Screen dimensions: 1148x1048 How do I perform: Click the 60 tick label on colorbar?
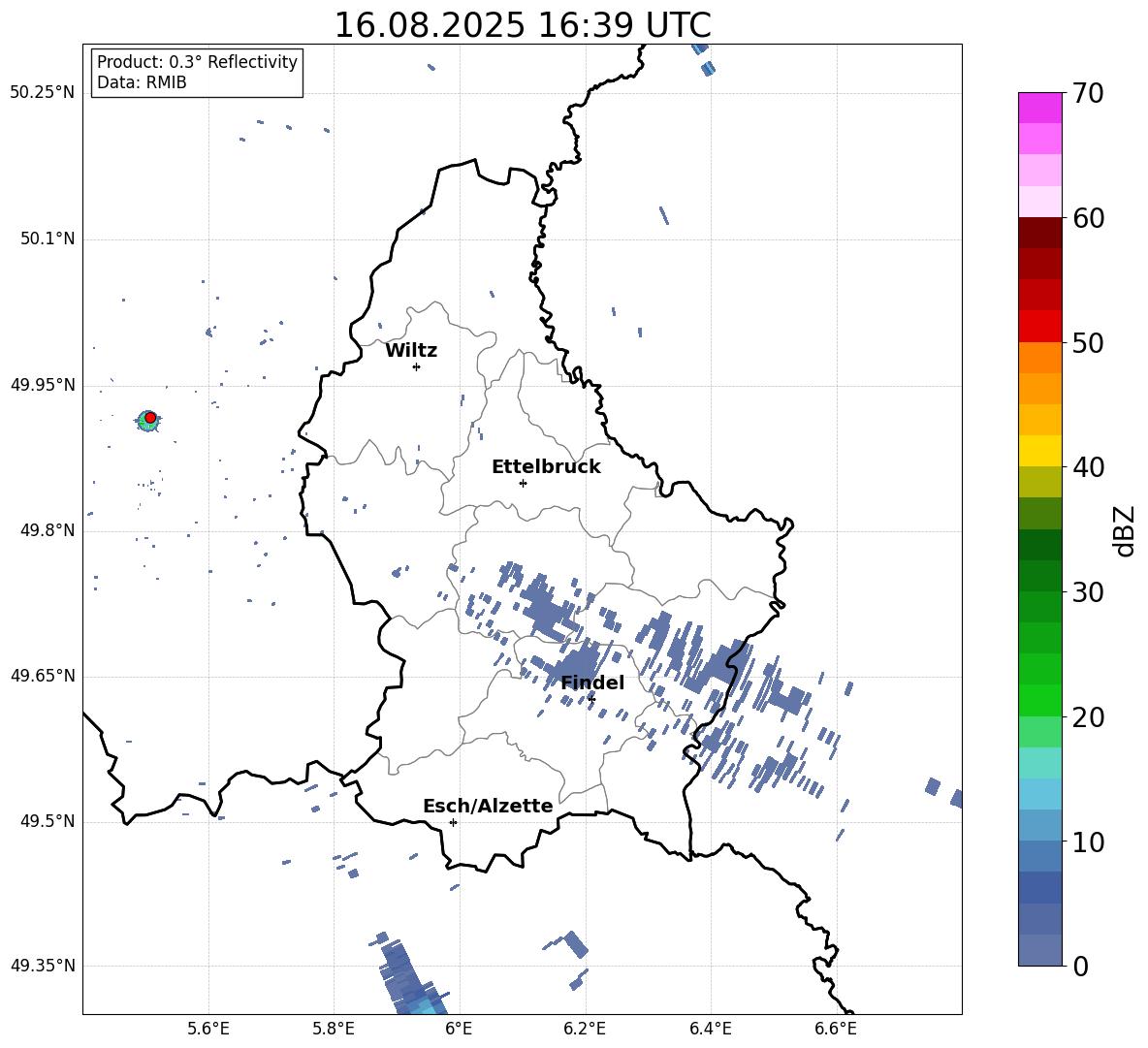coord(1088,218)
